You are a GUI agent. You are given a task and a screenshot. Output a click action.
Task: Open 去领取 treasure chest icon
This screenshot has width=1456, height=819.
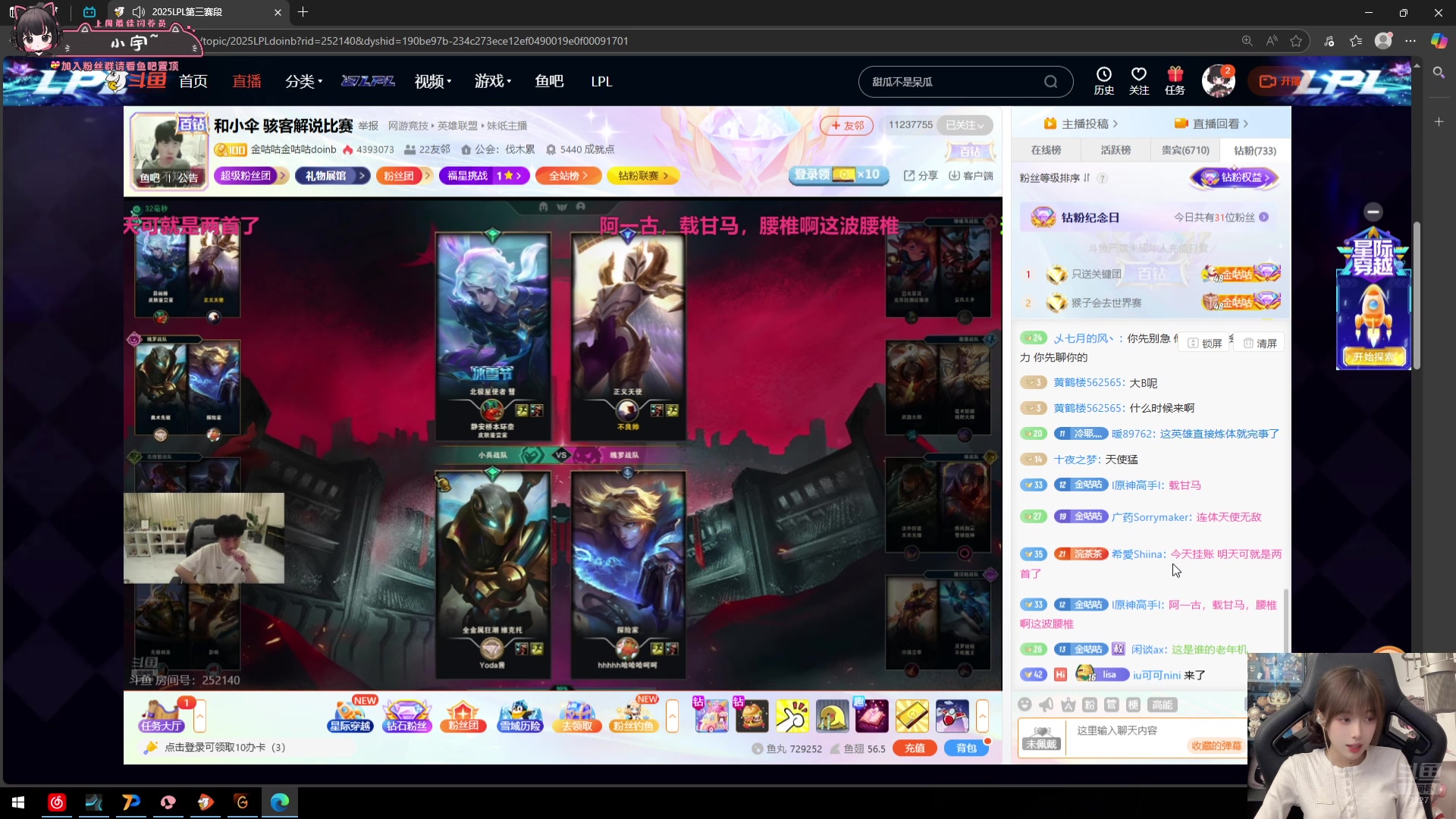click(577, 716)
